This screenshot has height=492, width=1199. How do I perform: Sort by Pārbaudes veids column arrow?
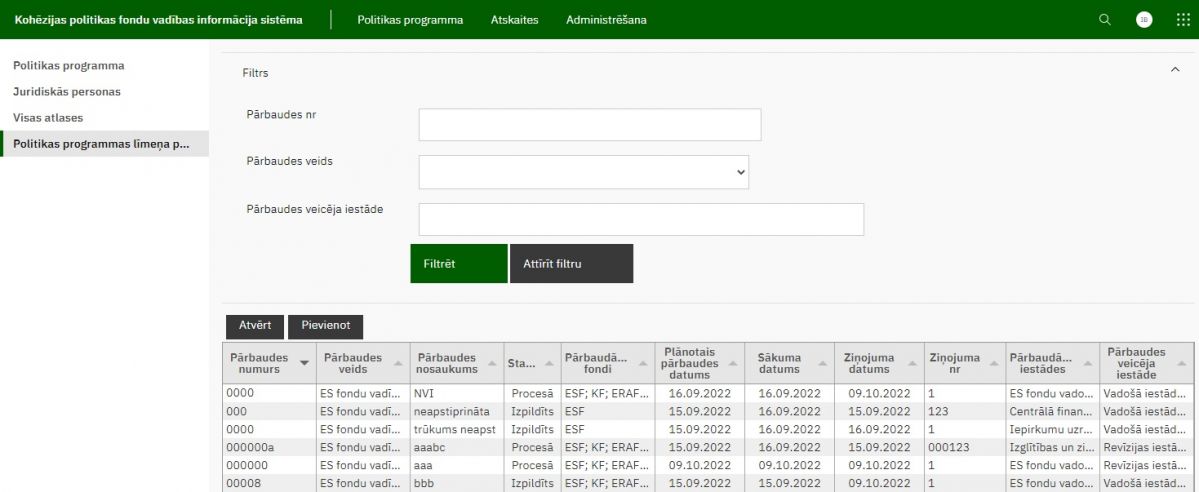click(x=398, y=364)
